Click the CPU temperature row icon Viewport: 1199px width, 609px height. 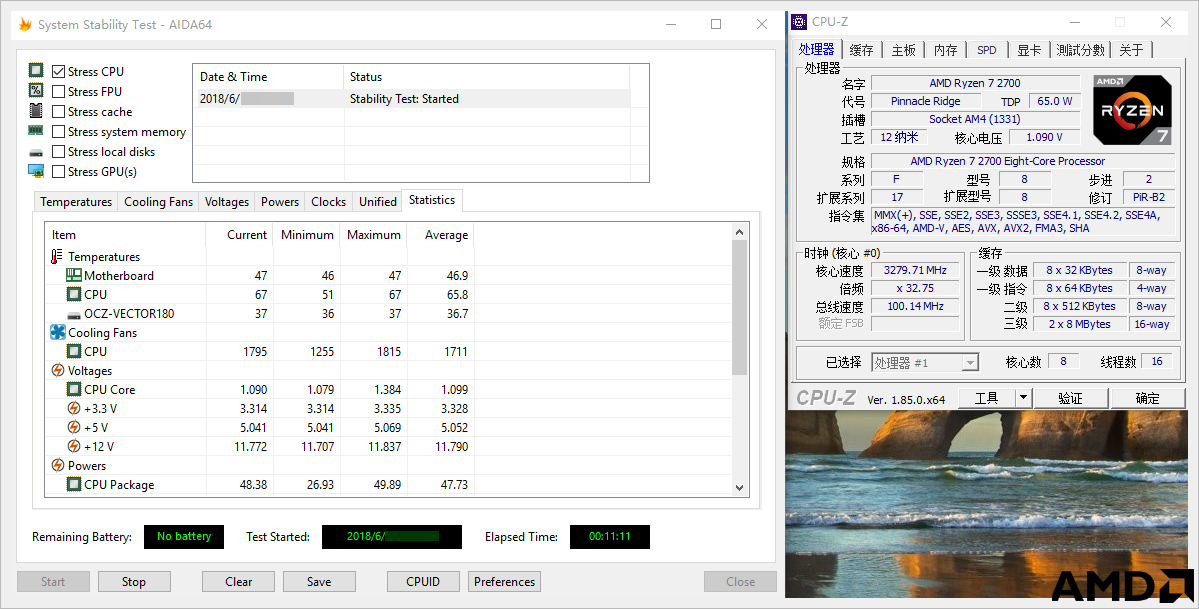point(73,295)
